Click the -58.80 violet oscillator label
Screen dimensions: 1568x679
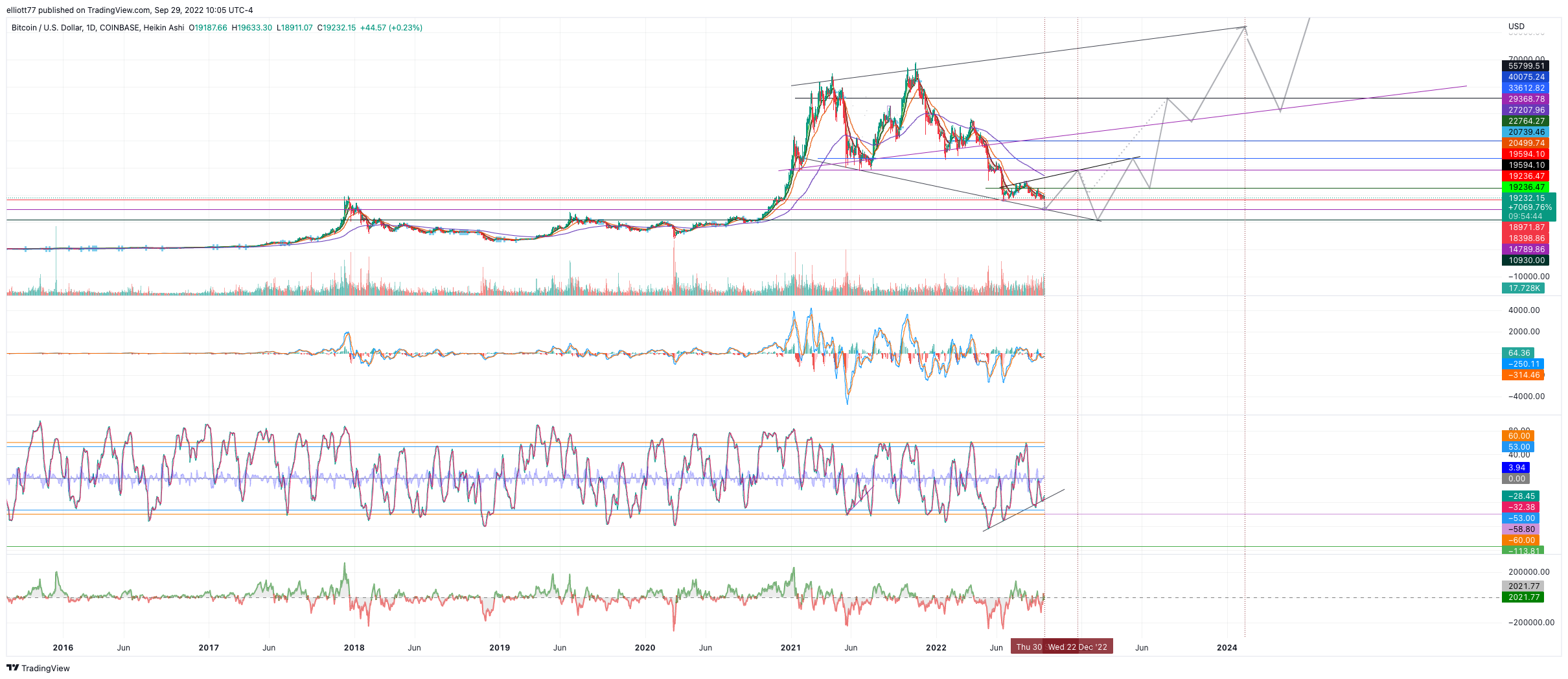[1521, 529]
